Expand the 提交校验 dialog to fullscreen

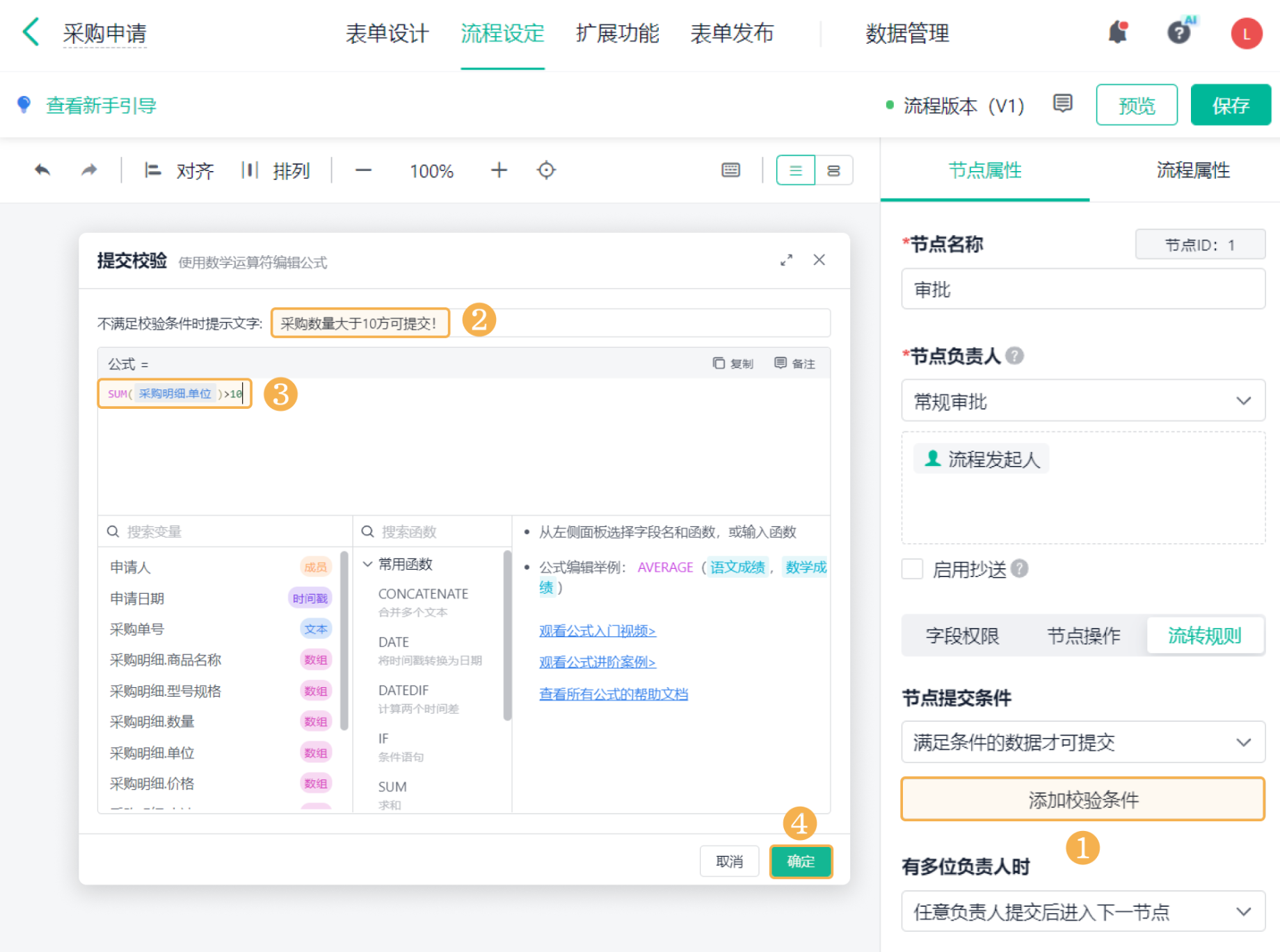point(786,260)
